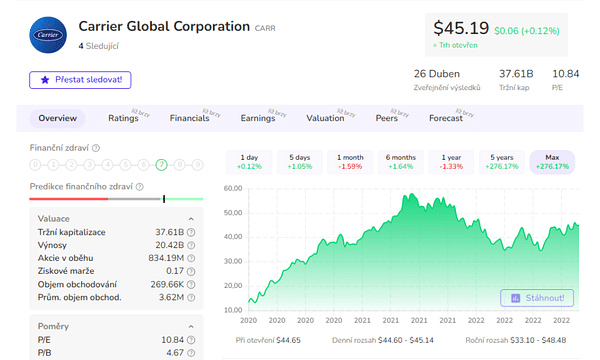Show info for Akcie v oběhu
Screen dimensions: 600x360
tap(191, 258)
